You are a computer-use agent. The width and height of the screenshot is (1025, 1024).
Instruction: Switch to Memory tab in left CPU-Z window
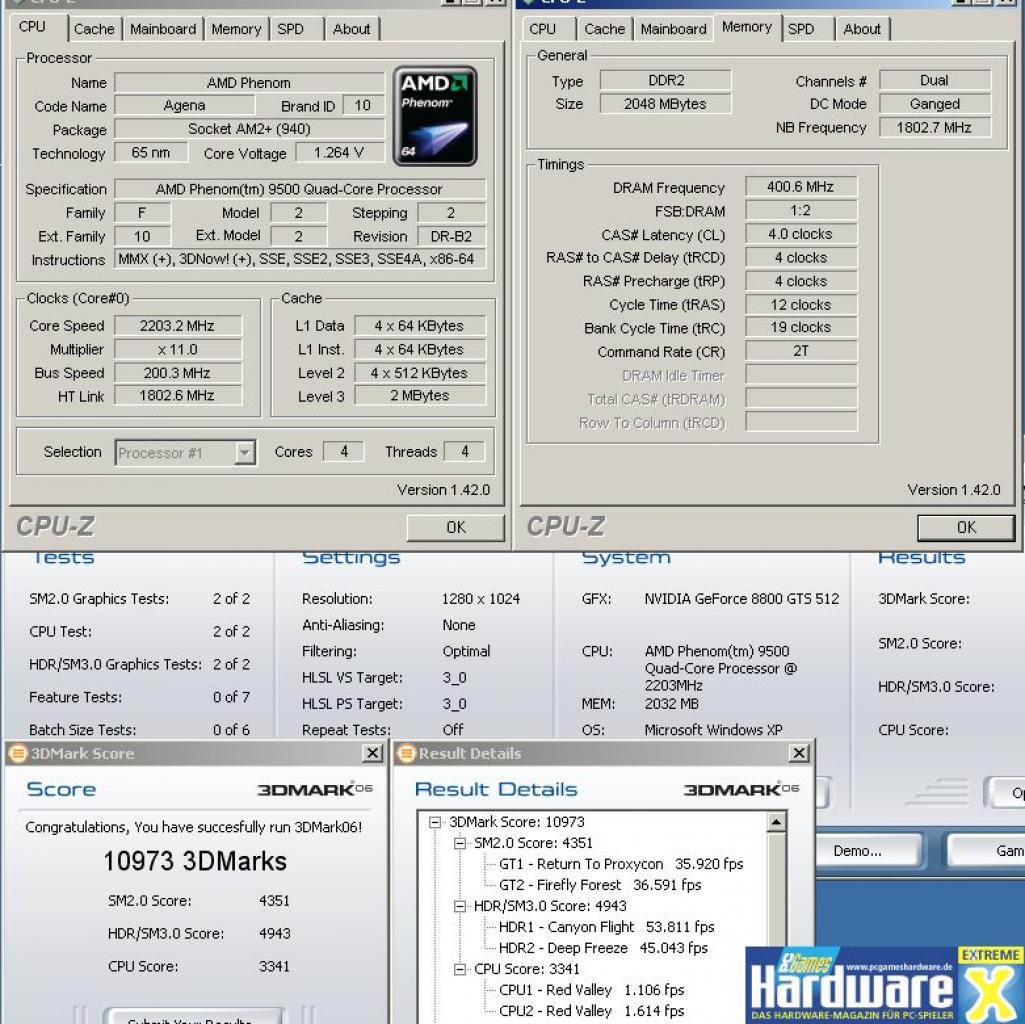pos(236,29)
